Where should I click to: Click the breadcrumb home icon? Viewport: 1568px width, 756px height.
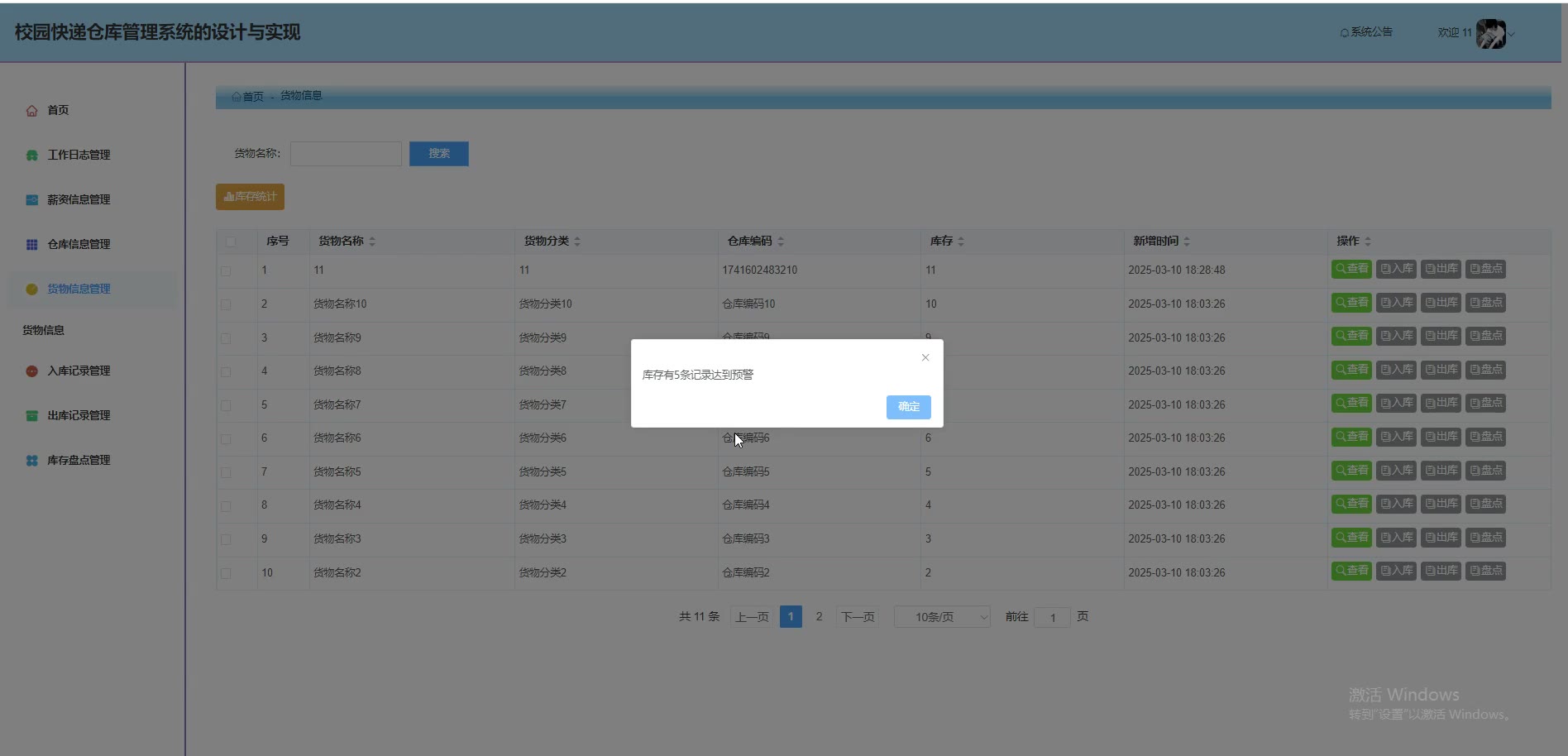pyautogui.click(x=237, y=97)
